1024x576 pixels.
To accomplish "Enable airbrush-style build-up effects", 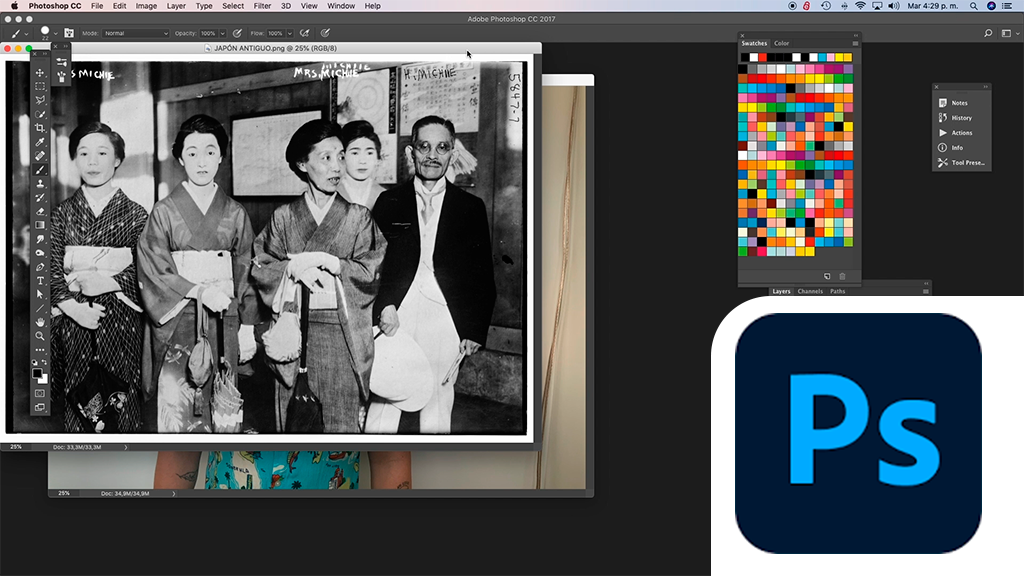I will pos(304,33).
